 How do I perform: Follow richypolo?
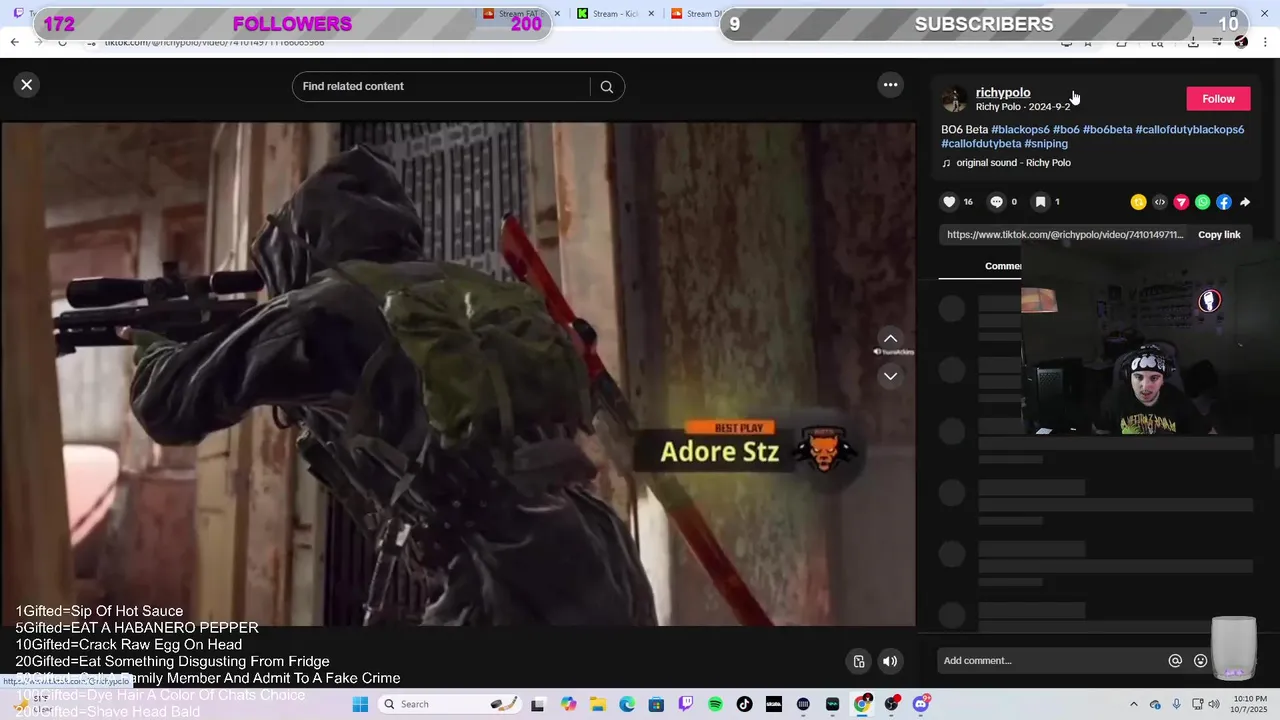[x=1218, y=99]
